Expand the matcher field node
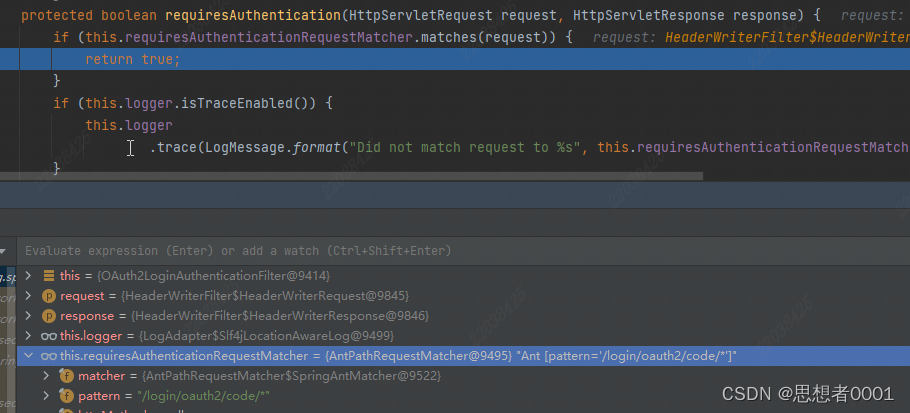The image size is (910, 413). tap(46, 376)
